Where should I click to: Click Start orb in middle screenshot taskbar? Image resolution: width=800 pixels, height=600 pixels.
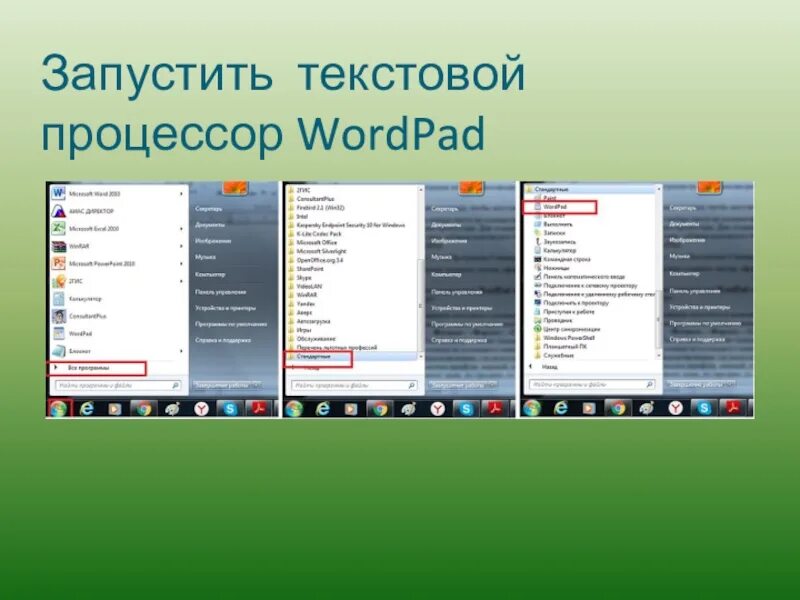pos(294,409)
